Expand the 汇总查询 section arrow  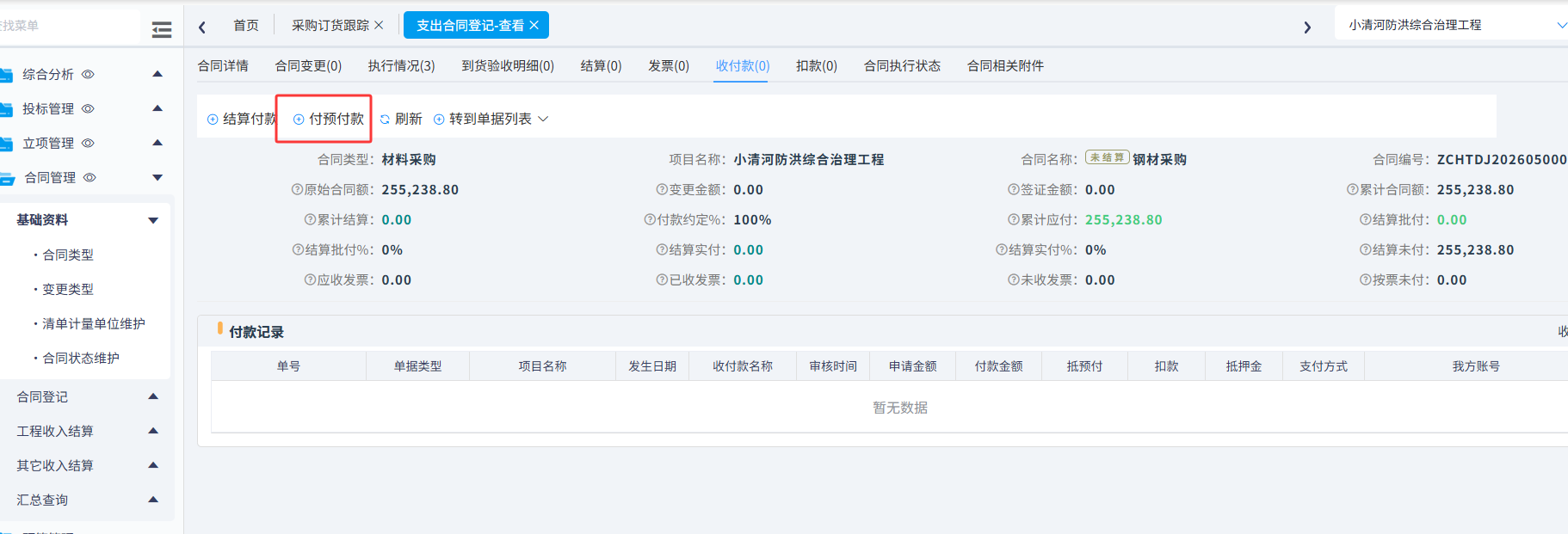click(153, 500)
